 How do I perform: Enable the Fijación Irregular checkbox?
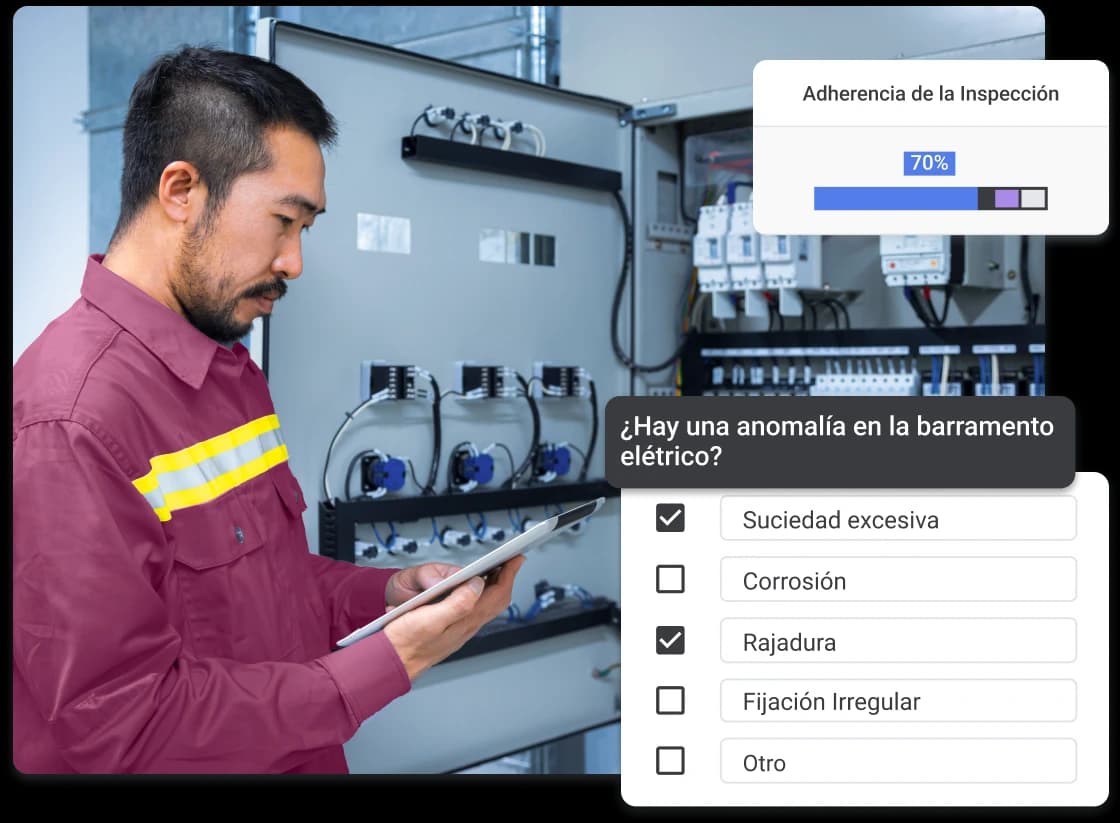click(670, 701)
